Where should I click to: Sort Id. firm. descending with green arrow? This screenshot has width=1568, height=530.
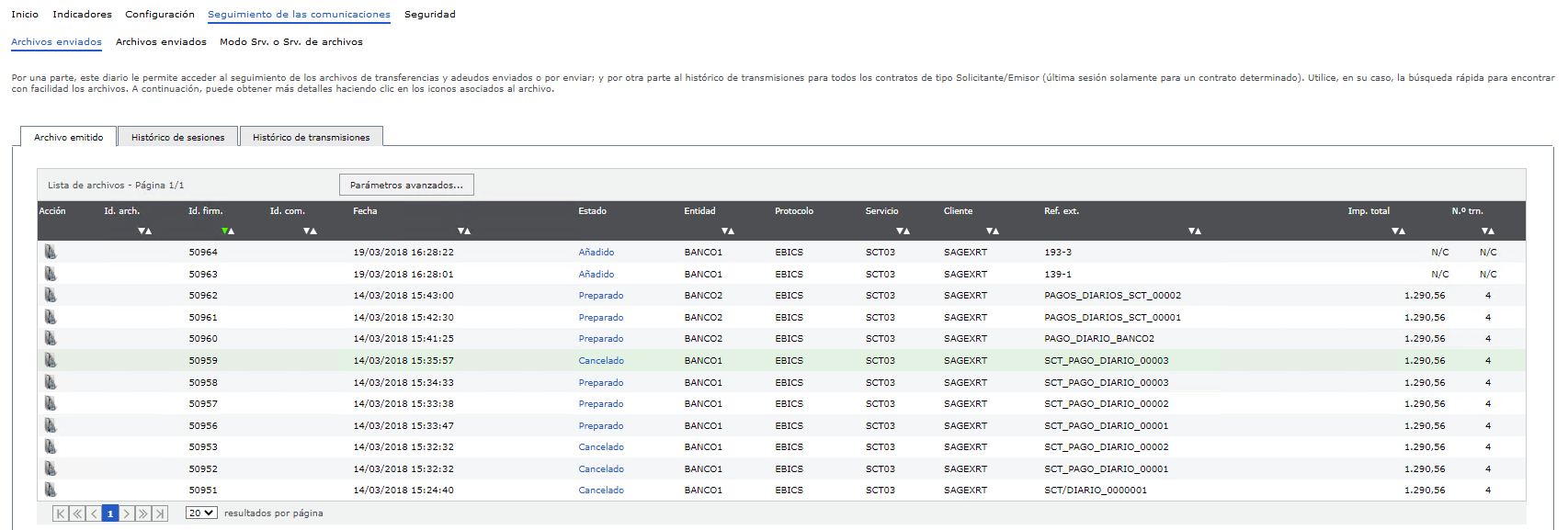click(x=225, y=231)
